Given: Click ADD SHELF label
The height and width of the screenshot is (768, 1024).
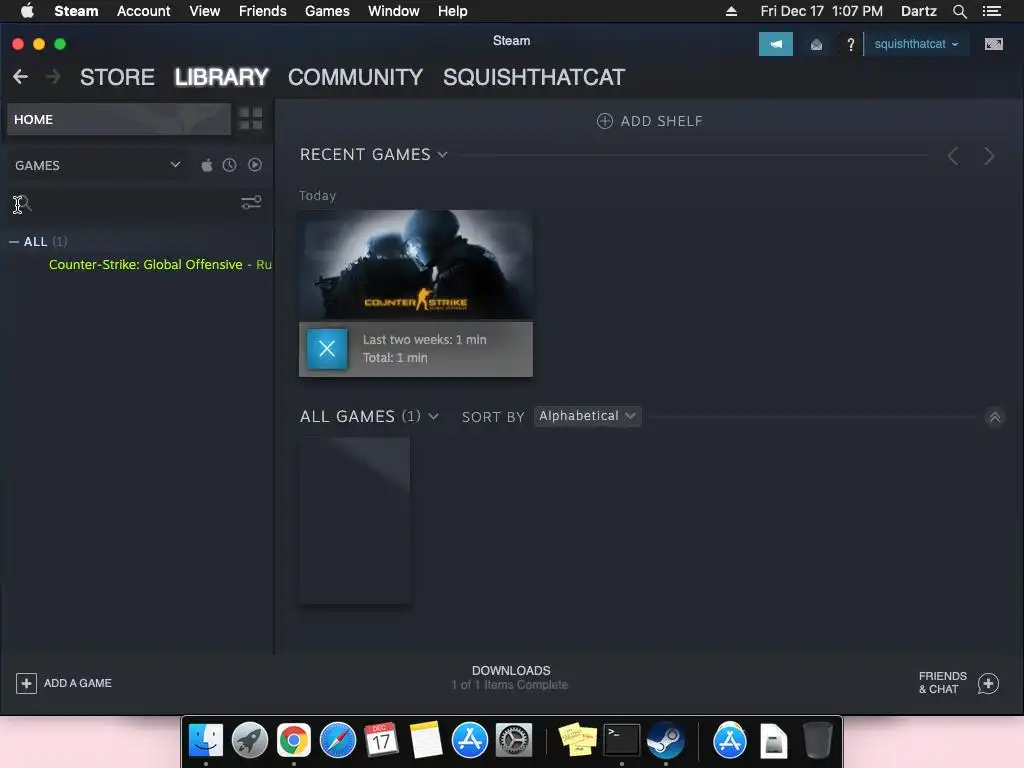Looking at the screenshot, I should tap(662, 121).
